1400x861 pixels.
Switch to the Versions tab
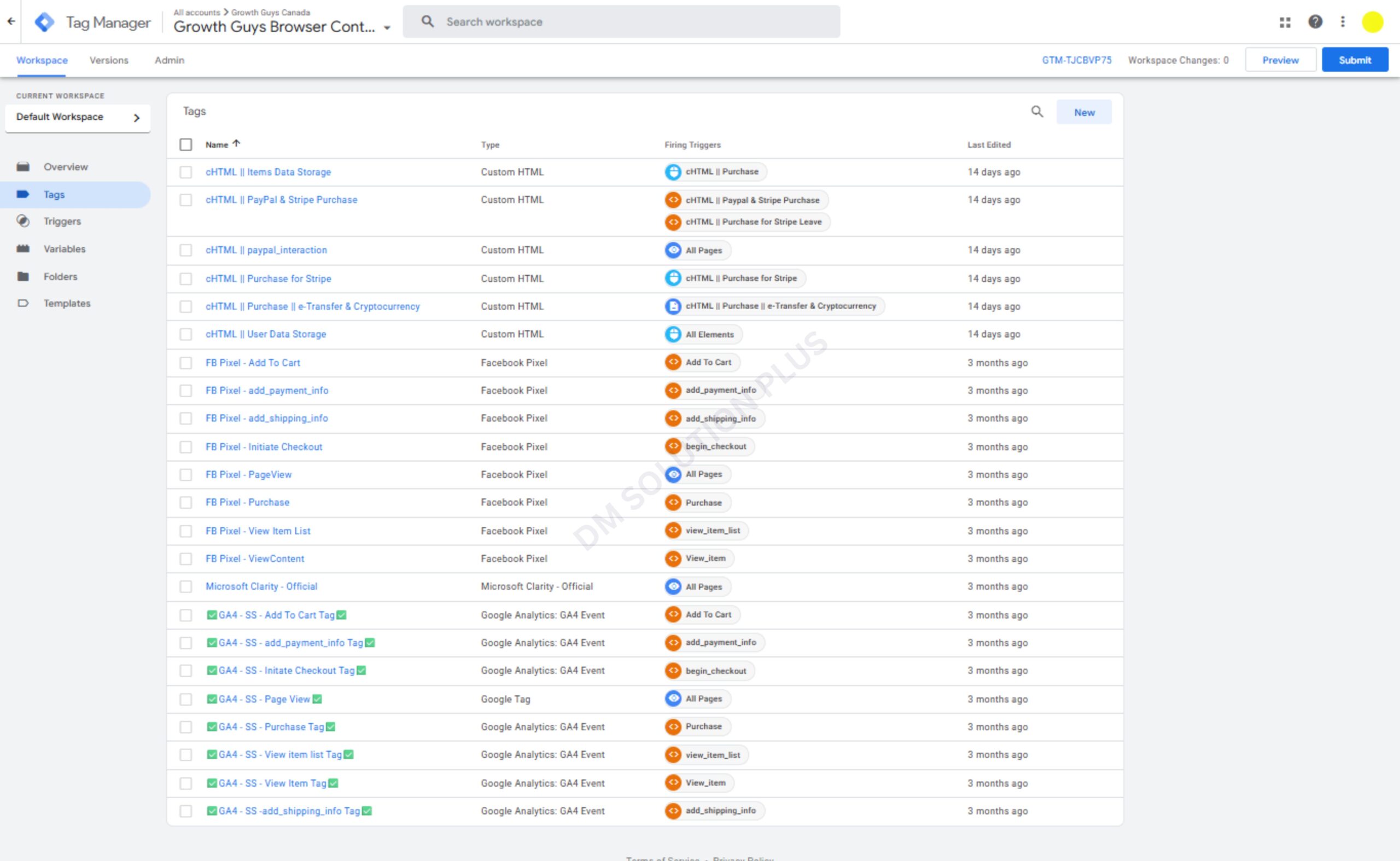[109, 60]
